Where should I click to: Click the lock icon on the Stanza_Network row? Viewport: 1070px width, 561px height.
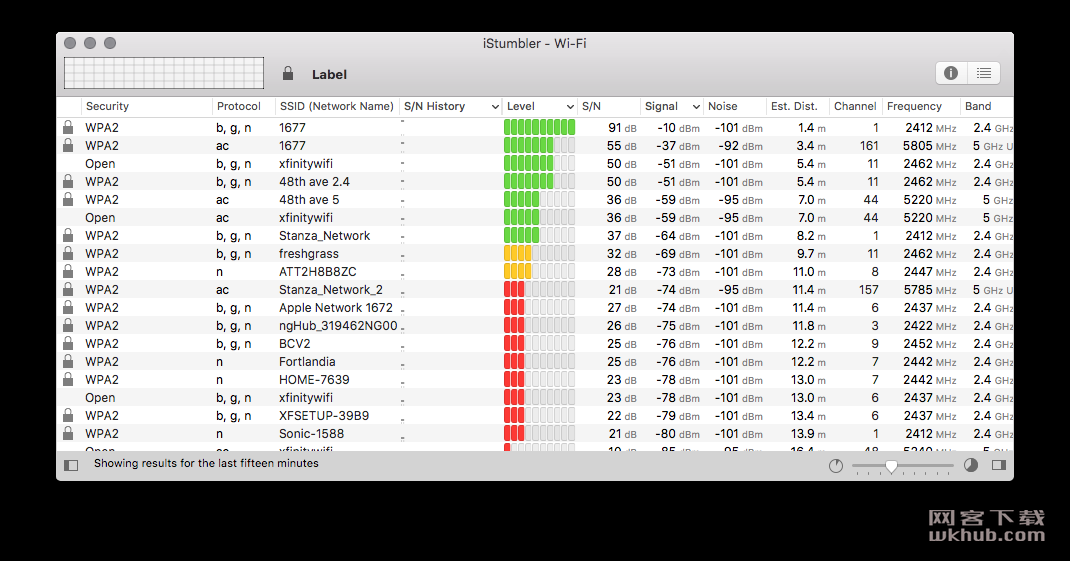pos(68,235)
